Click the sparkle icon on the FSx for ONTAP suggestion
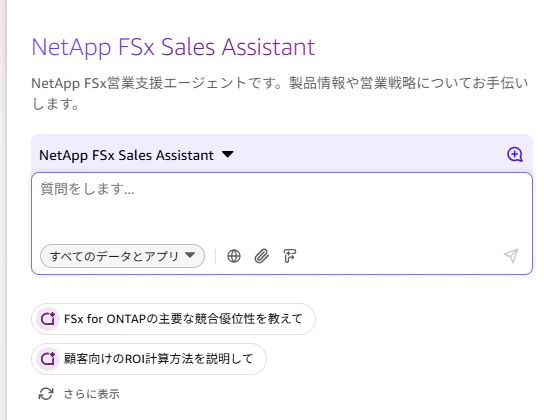 click(48, 319)
